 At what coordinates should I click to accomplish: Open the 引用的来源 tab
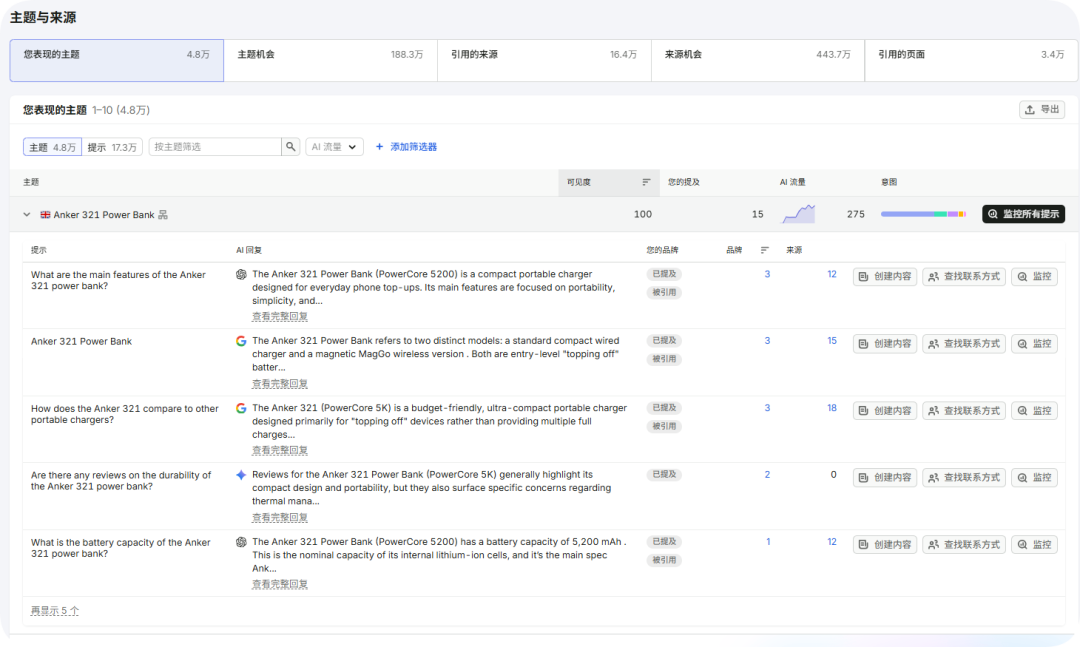(544, 60)
